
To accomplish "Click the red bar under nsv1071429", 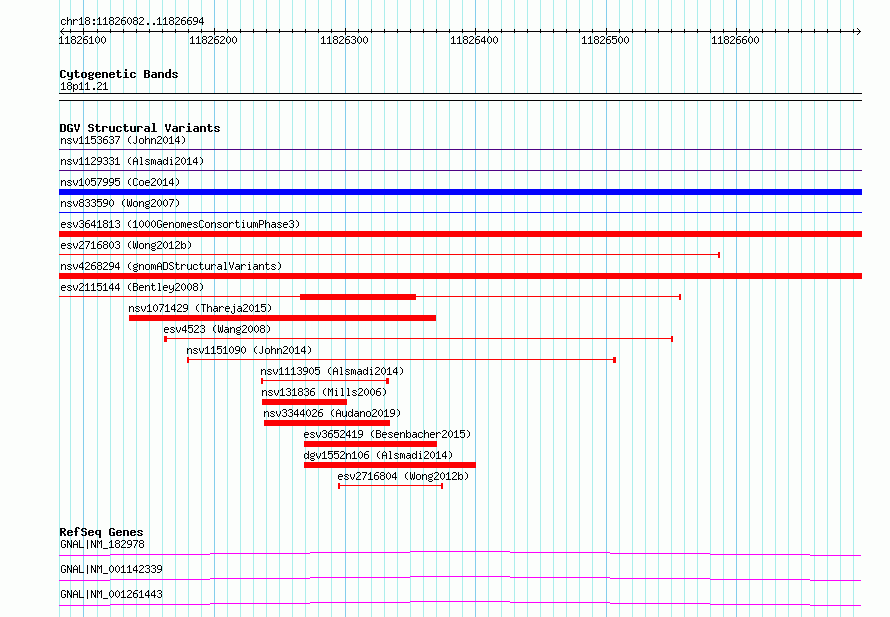I will pos(282,318).
